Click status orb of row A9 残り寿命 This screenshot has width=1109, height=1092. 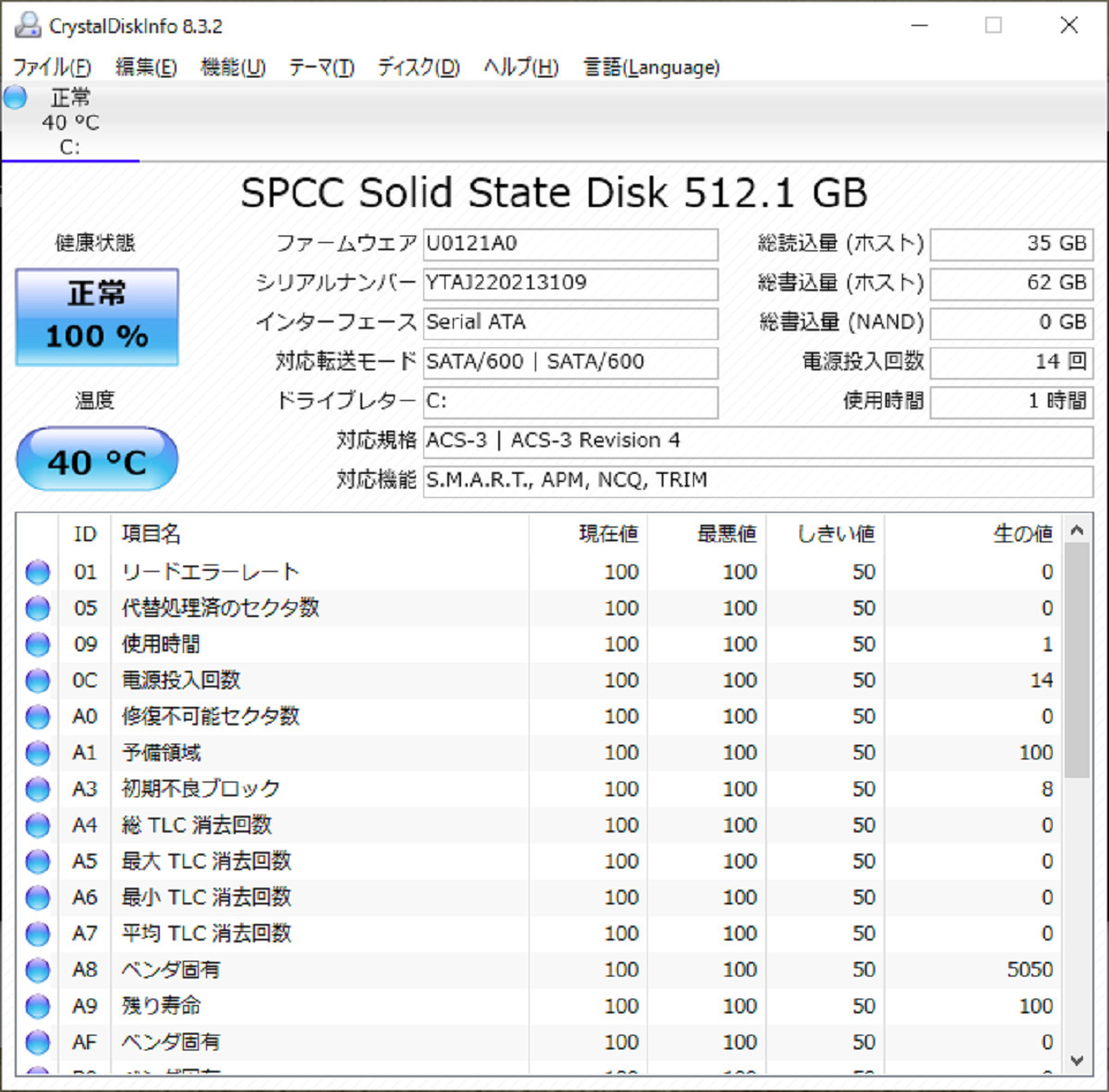(x=38, y=1006)
